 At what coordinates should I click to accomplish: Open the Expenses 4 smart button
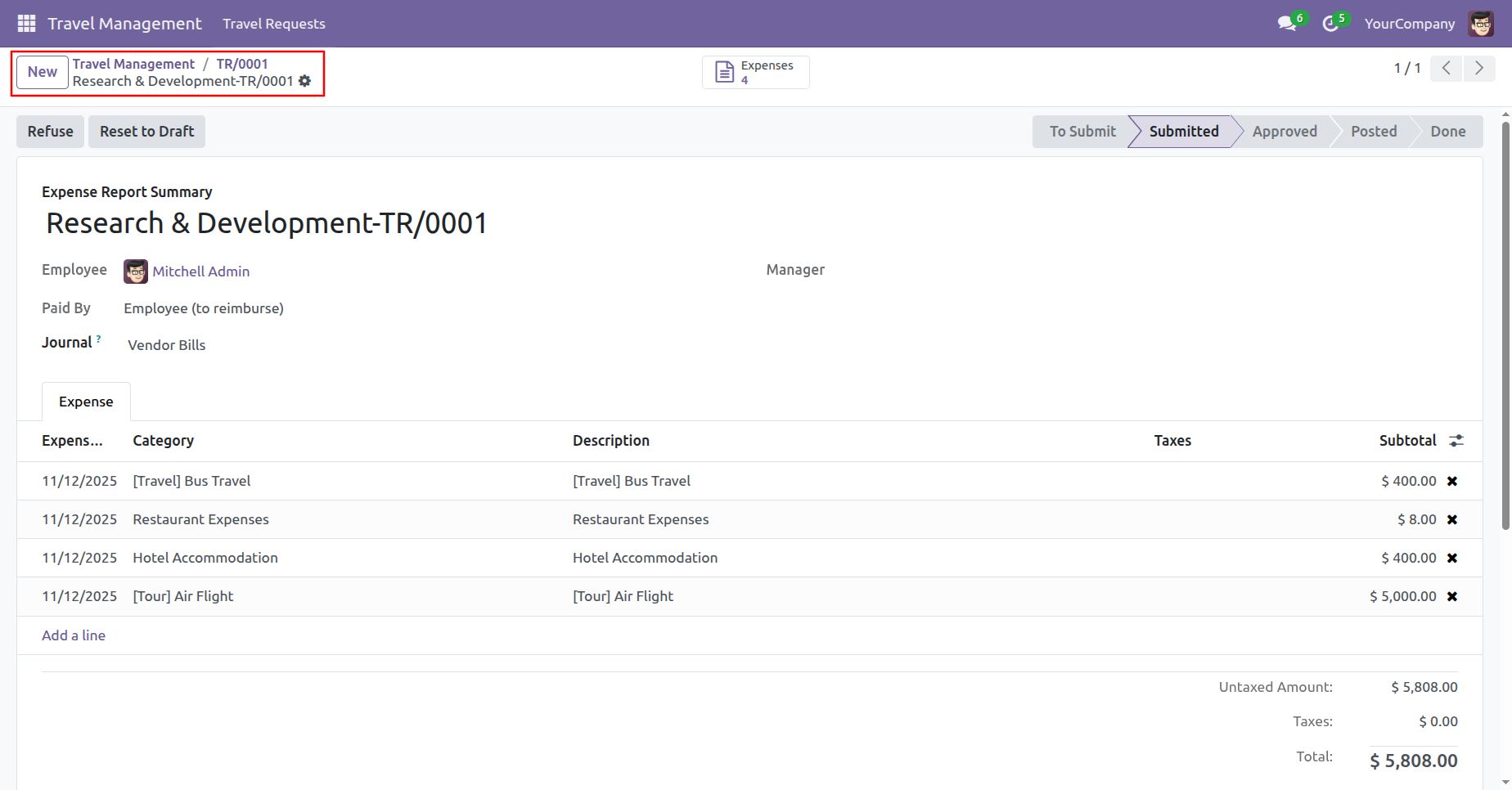756,72
